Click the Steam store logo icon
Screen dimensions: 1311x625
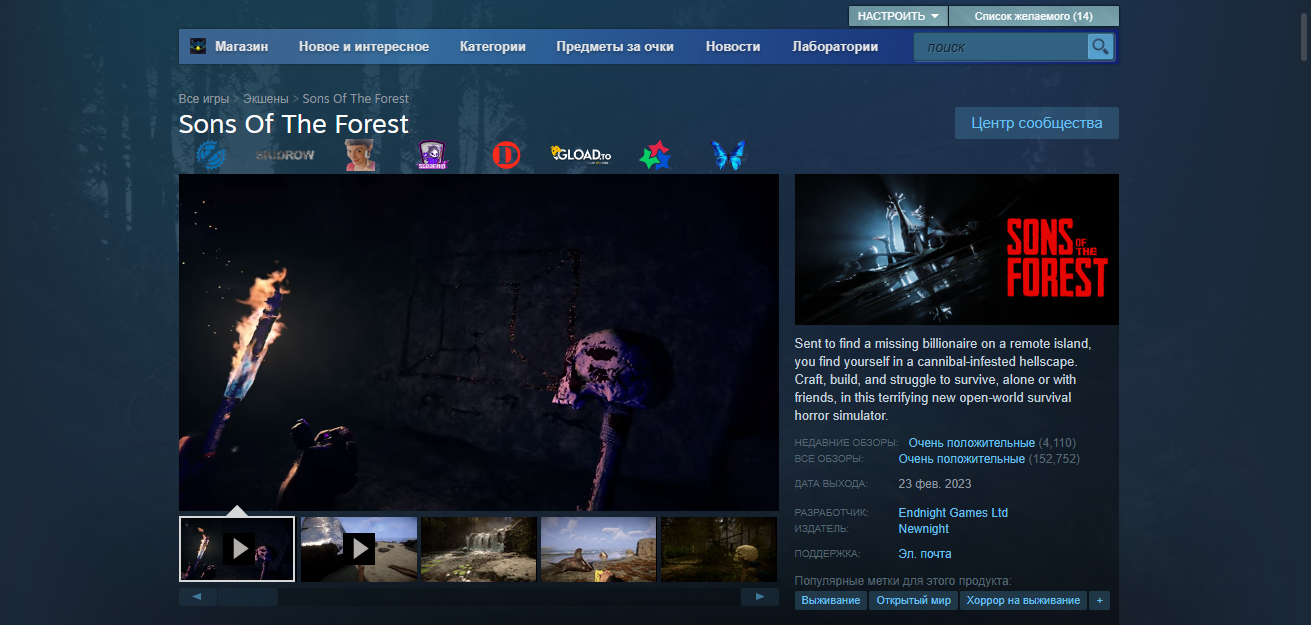point(198,46)
